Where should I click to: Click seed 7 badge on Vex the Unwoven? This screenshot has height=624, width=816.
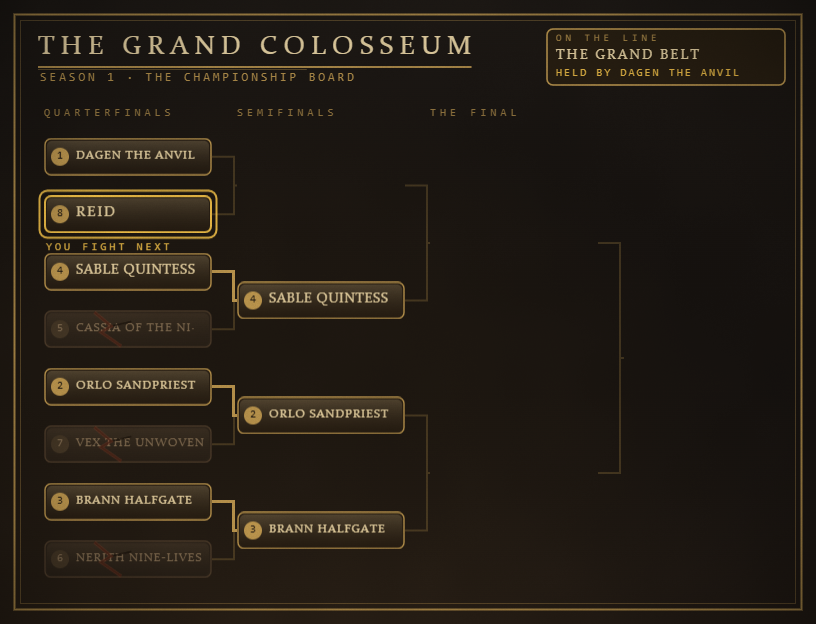(60, 443)
